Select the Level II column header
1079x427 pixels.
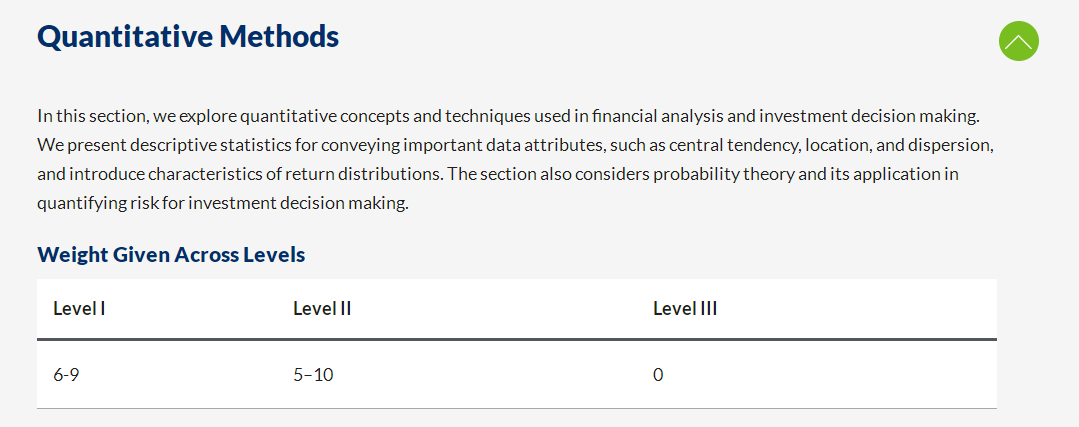pyautogui.click(x=322, y=309)
